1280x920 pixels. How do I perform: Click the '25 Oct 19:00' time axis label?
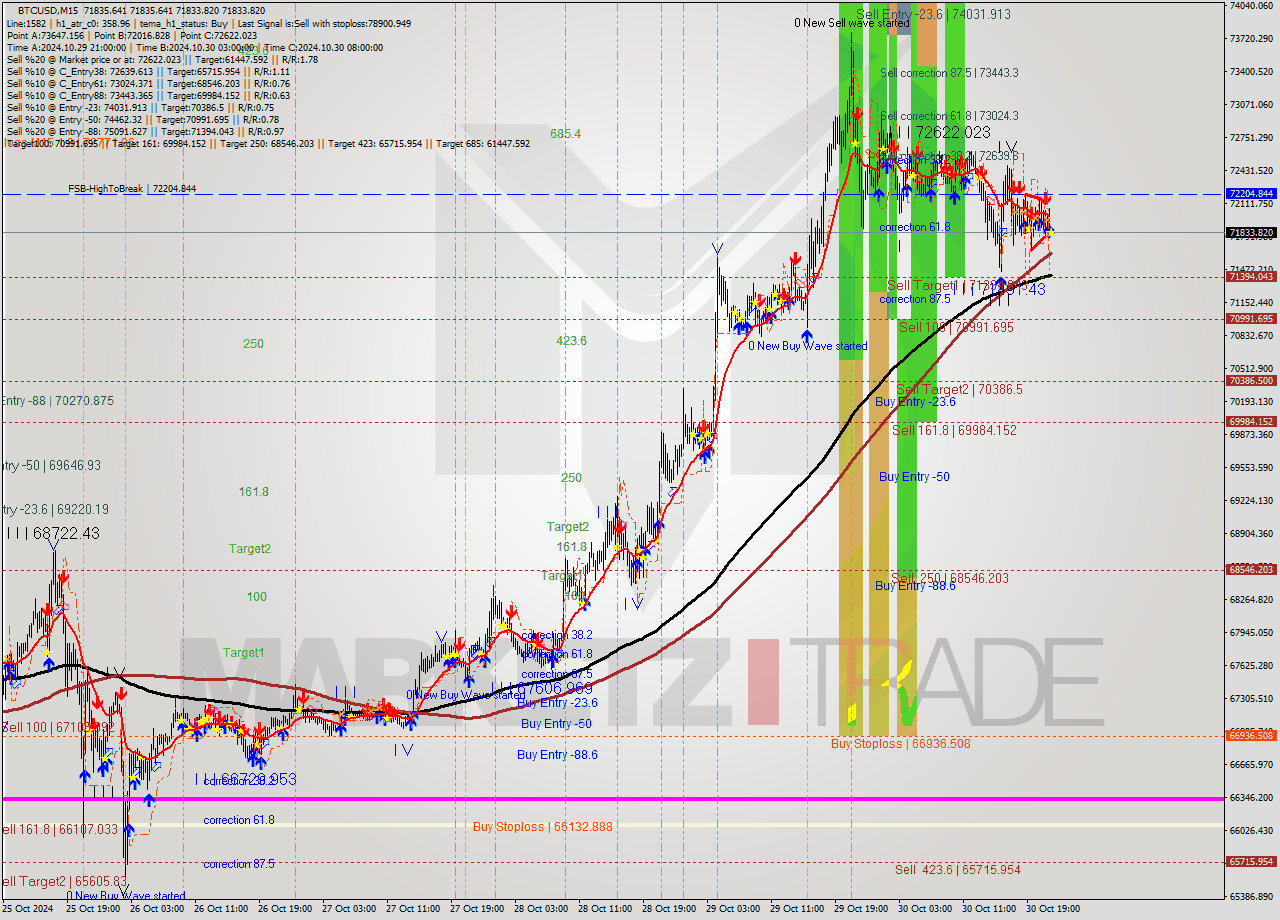click(93, 910)
